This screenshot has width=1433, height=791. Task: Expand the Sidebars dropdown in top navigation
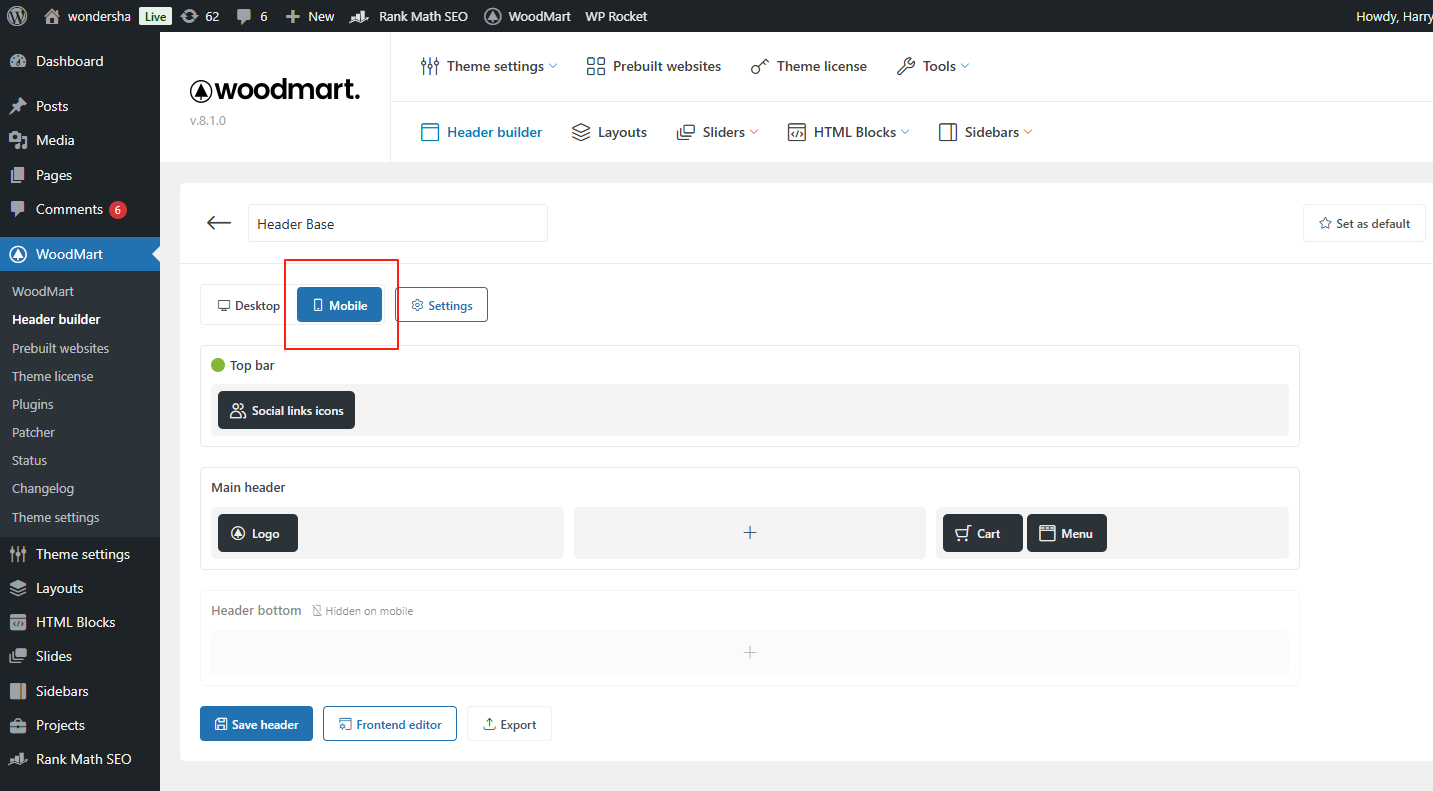(x=985, y=132)
